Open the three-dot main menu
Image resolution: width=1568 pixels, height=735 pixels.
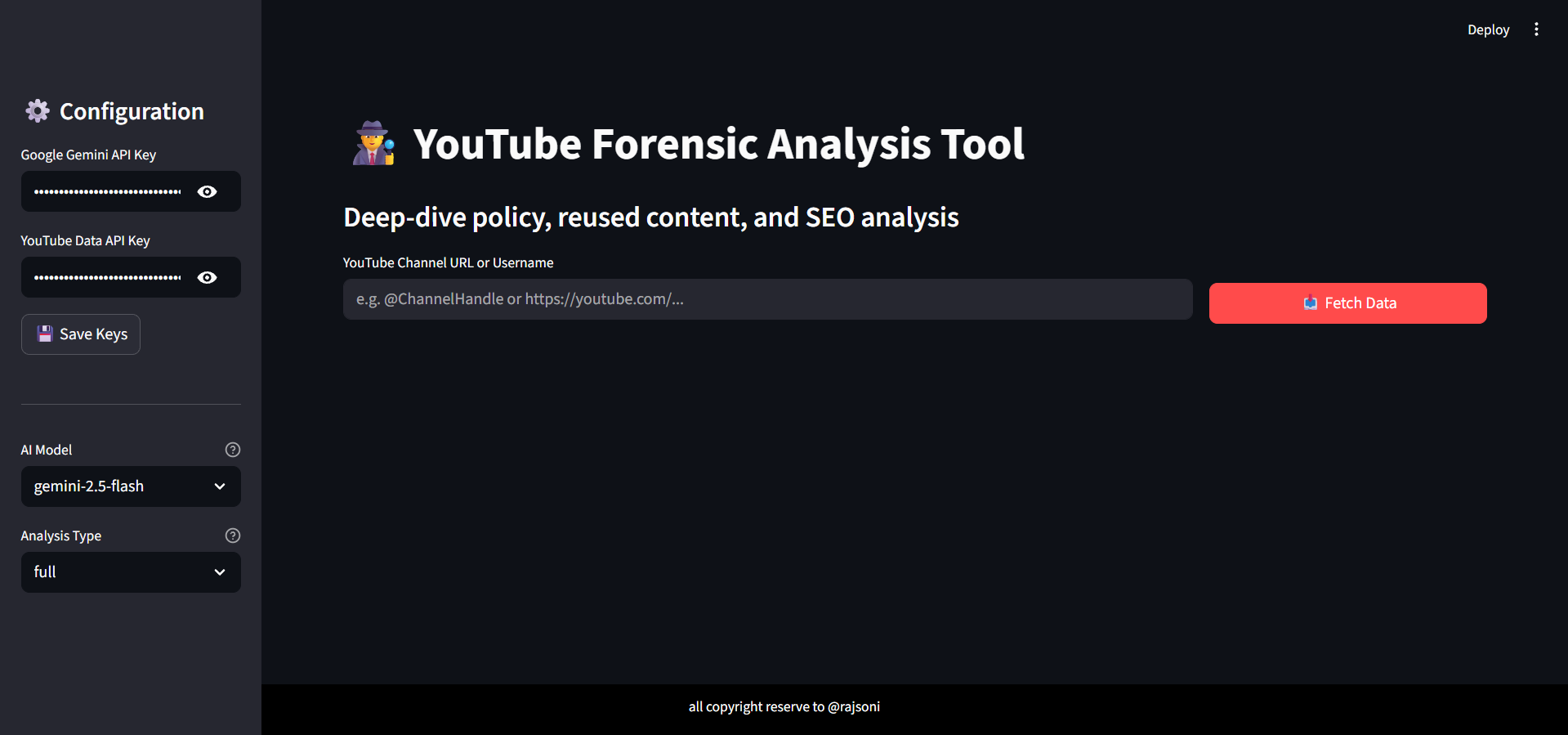coord(1536,29)
